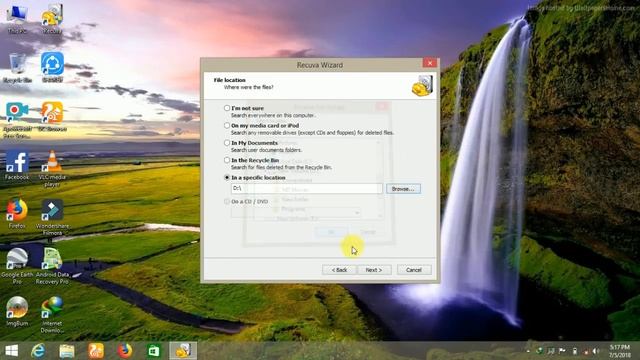The width and height of the screenshot is (640, 360).
Task: Open UC Browser from taskbar
Action: coord(96,351)
